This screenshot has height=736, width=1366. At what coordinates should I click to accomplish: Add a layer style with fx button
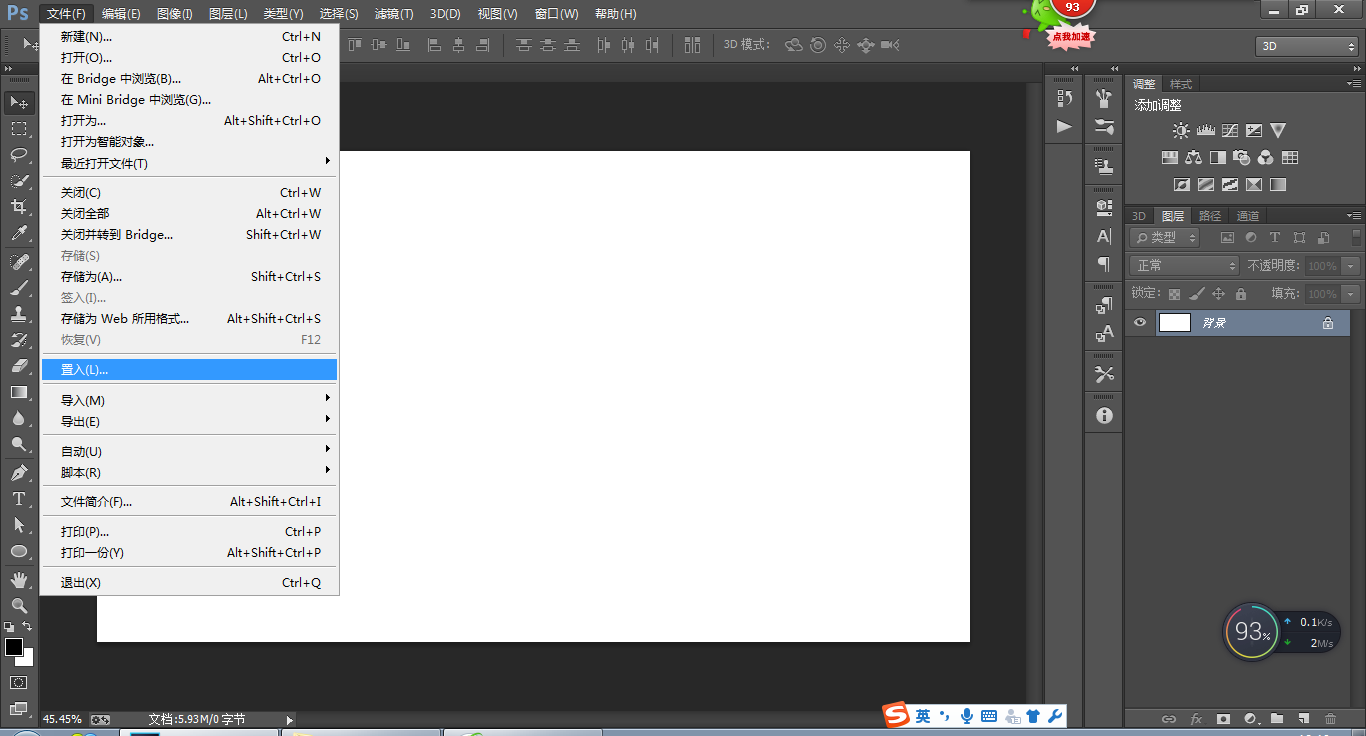[1196, 719]
